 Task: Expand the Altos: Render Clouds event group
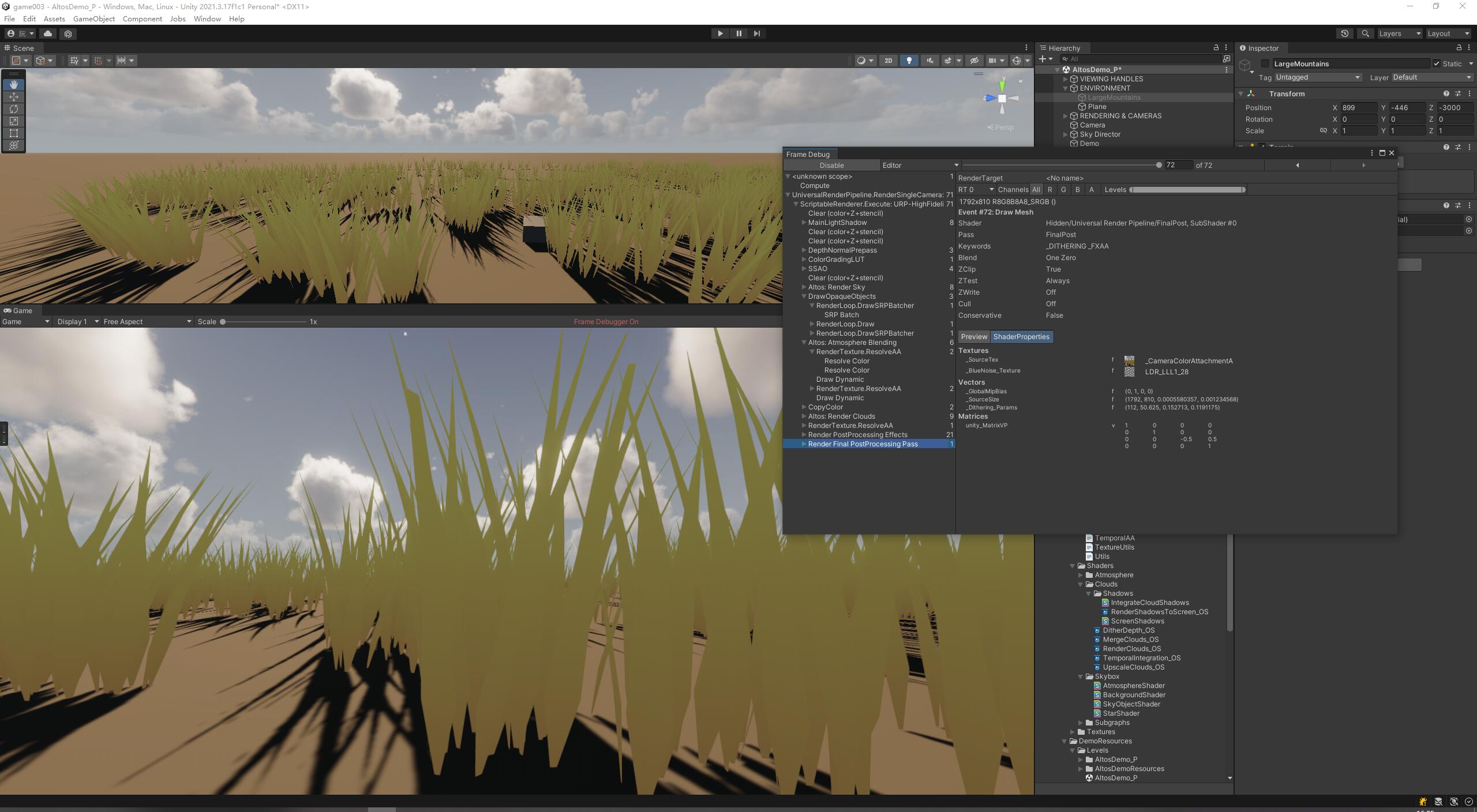click(x=804, y=416)
